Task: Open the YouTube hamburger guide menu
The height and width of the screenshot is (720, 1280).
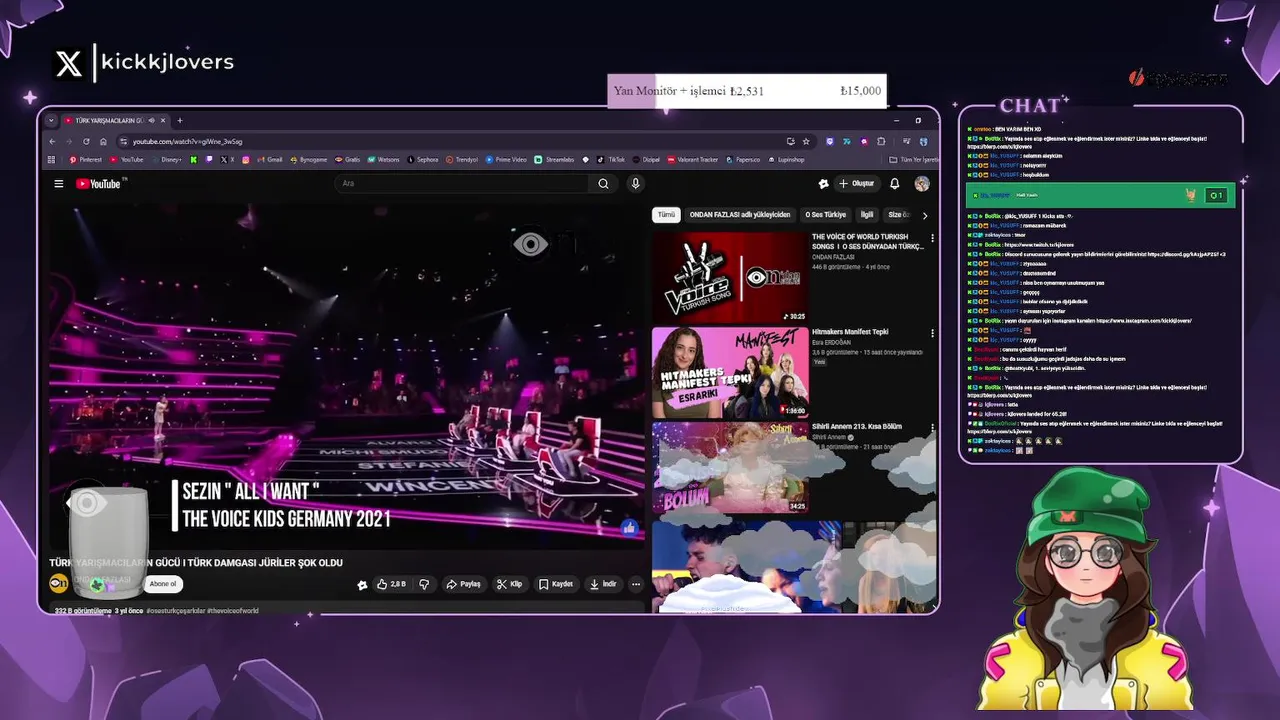Action: [59, 184]
